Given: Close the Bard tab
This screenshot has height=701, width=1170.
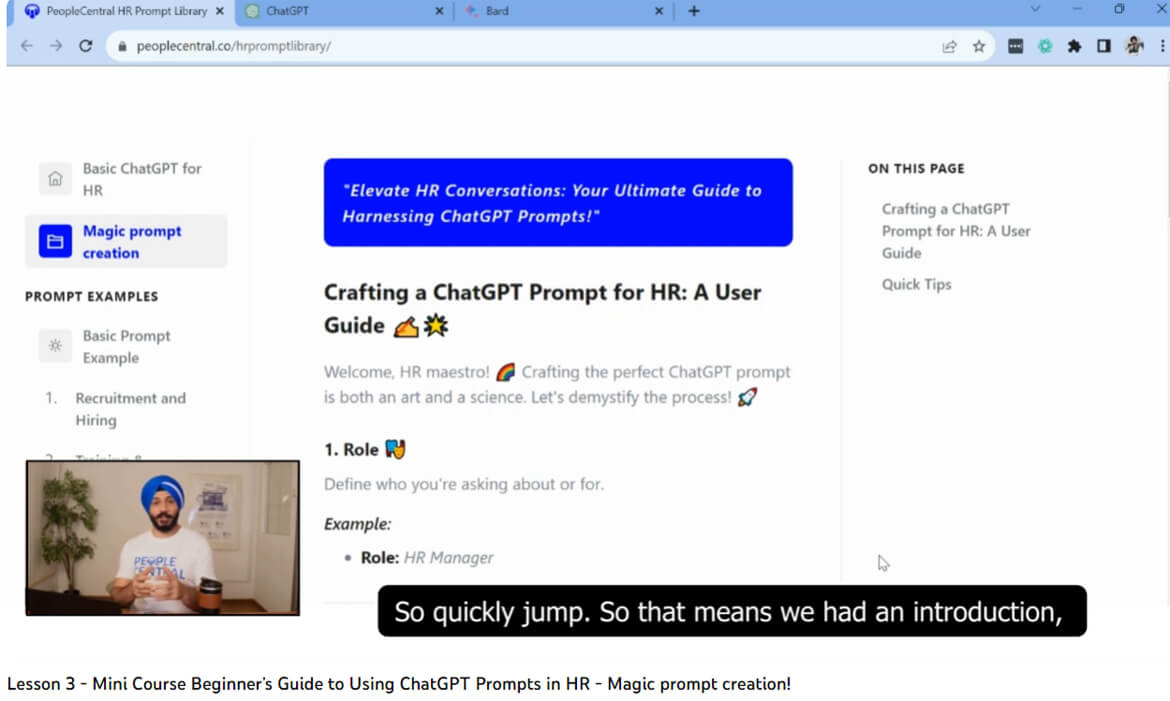Looking at the screenshot, I should click(x=659, y=11).
